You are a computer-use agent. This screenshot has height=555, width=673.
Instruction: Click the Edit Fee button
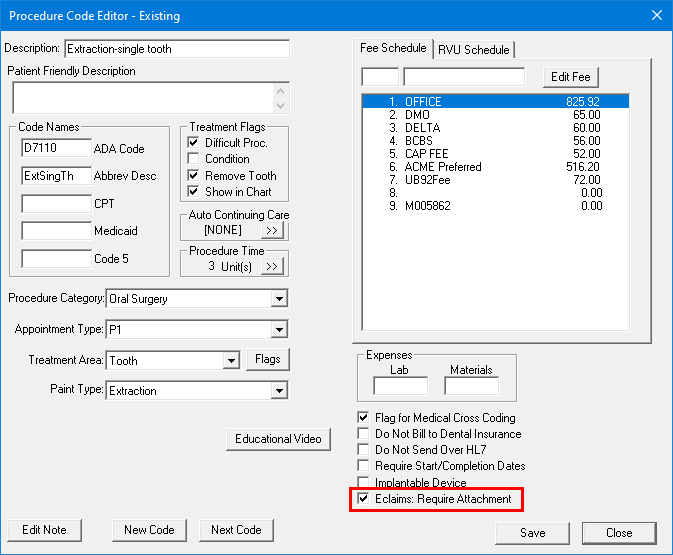tap(570, 77)
